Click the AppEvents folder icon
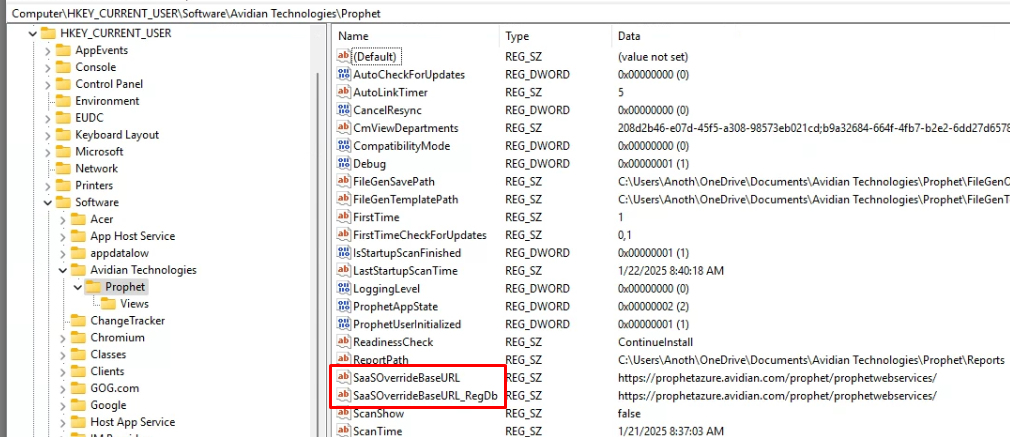1010x437 pixels. (63, 50)
